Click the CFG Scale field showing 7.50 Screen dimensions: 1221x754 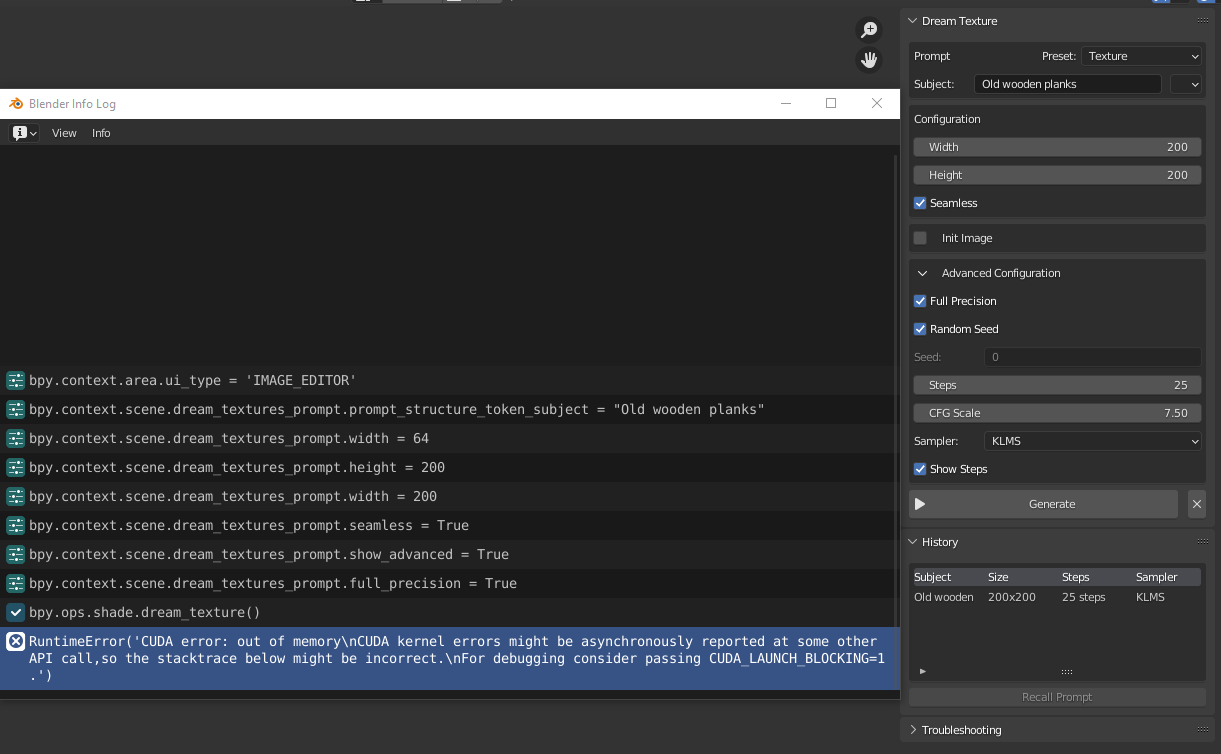1057,413
